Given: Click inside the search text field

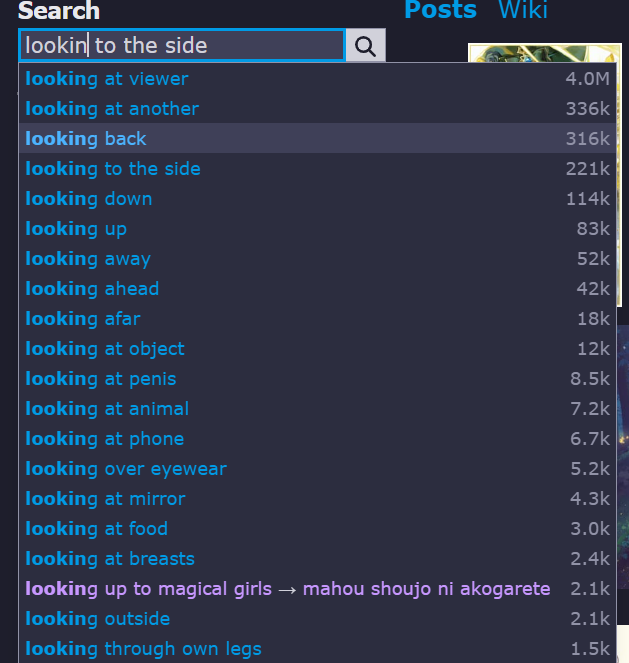Looking at the screenshot, I should tap(182, 45).
